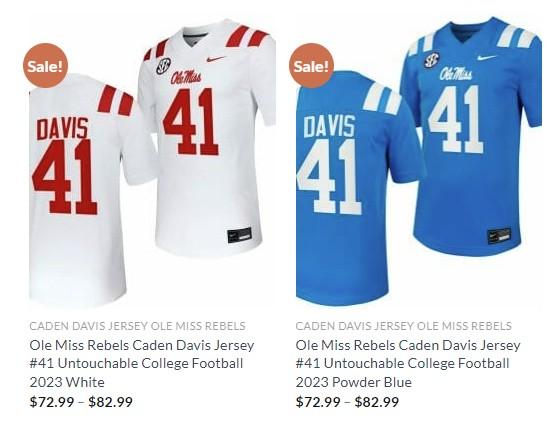This screenshot has height=421, width=555.
Task: Open the powder blue Ole Miss jersey front image
Action: 473,136
